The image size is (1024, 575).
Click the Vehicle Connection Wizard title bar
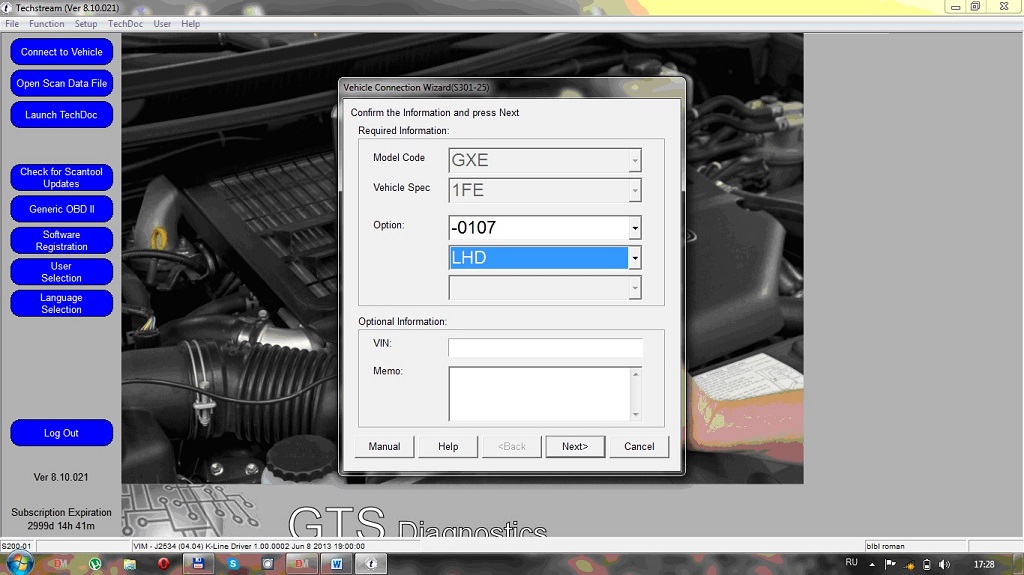[511, 88]
